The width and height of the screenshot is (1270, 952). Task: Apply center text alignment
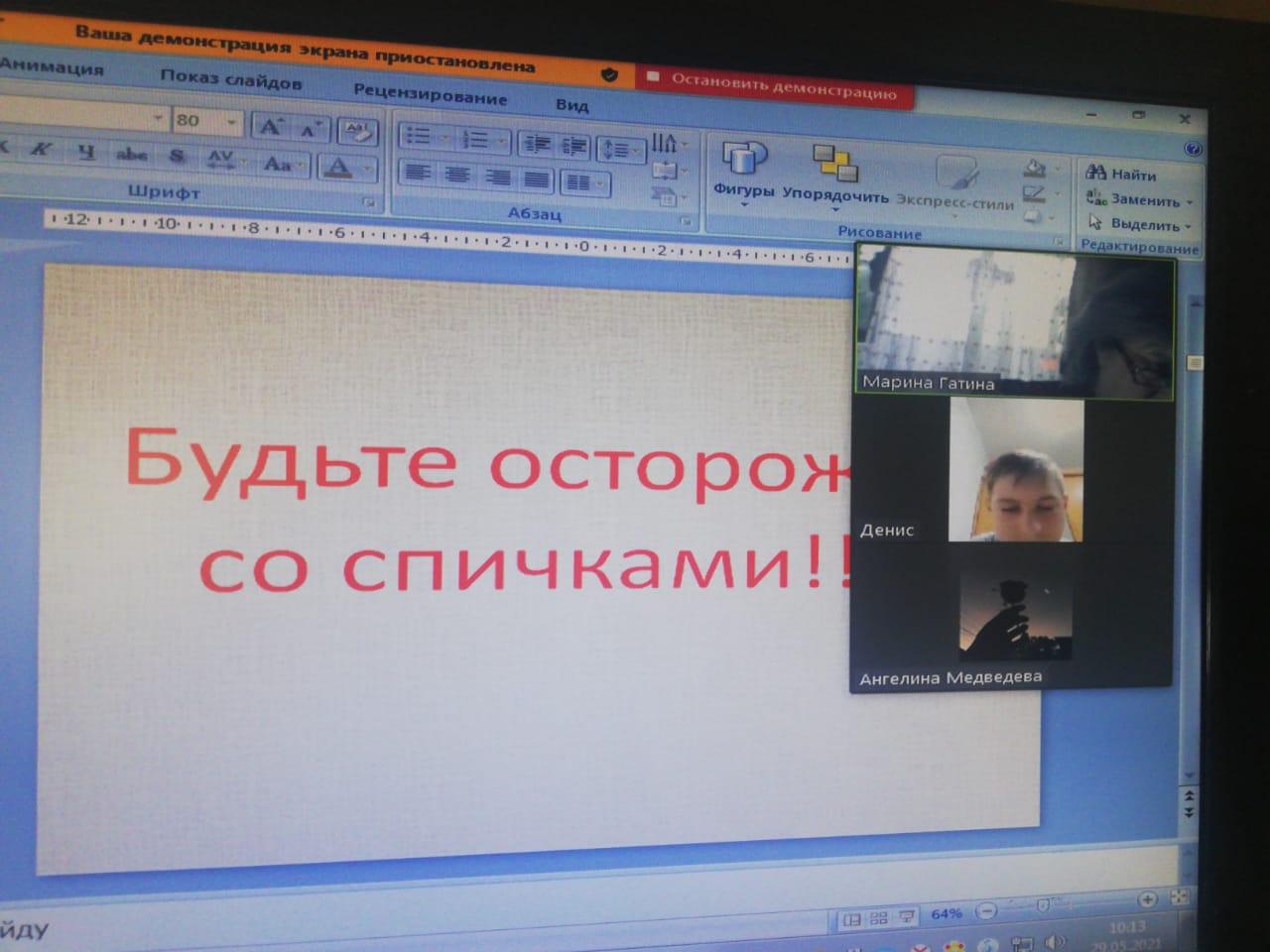point(457,176)
